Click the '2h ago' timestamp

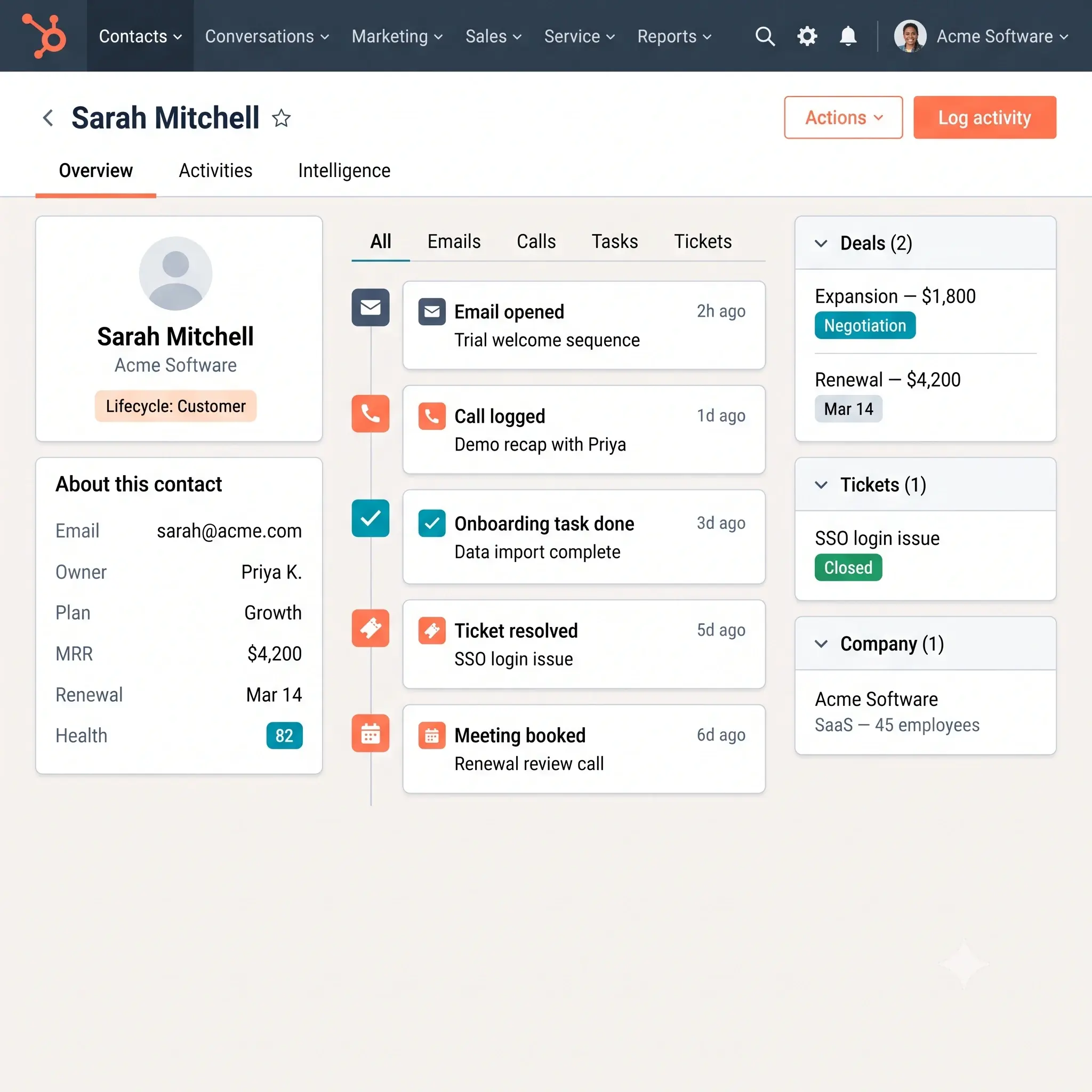coord(721,311)
